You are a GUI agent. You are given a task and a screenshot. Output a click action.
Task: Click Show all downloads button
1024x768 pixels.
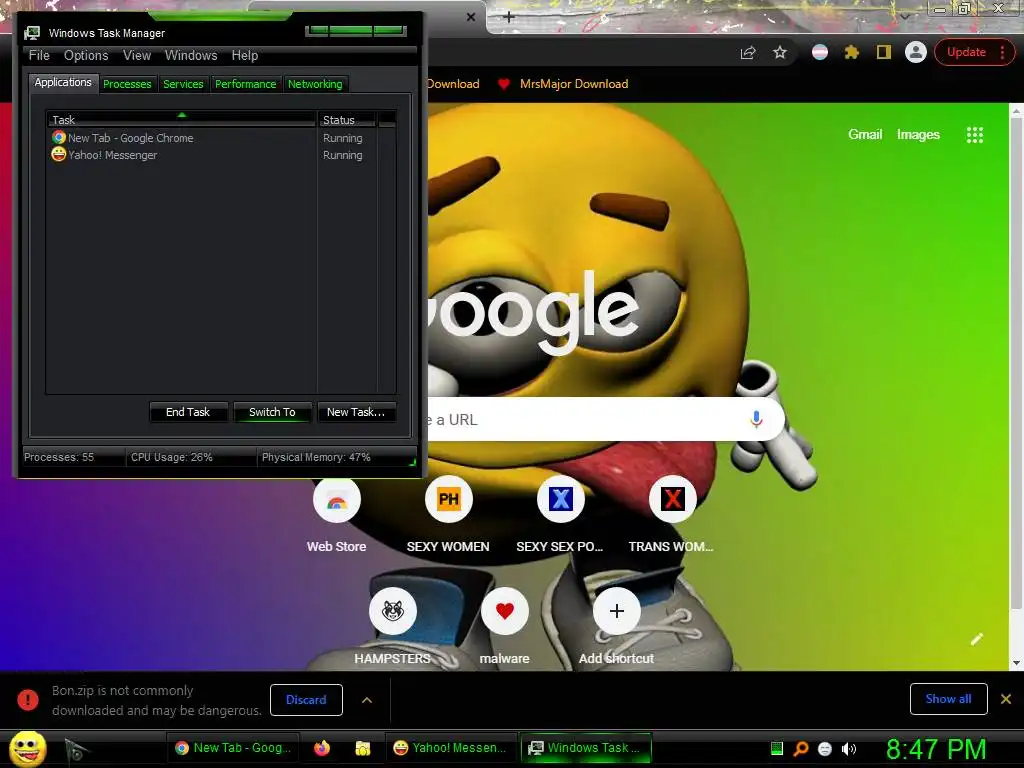pyautogui.click(x=948, y=699)
